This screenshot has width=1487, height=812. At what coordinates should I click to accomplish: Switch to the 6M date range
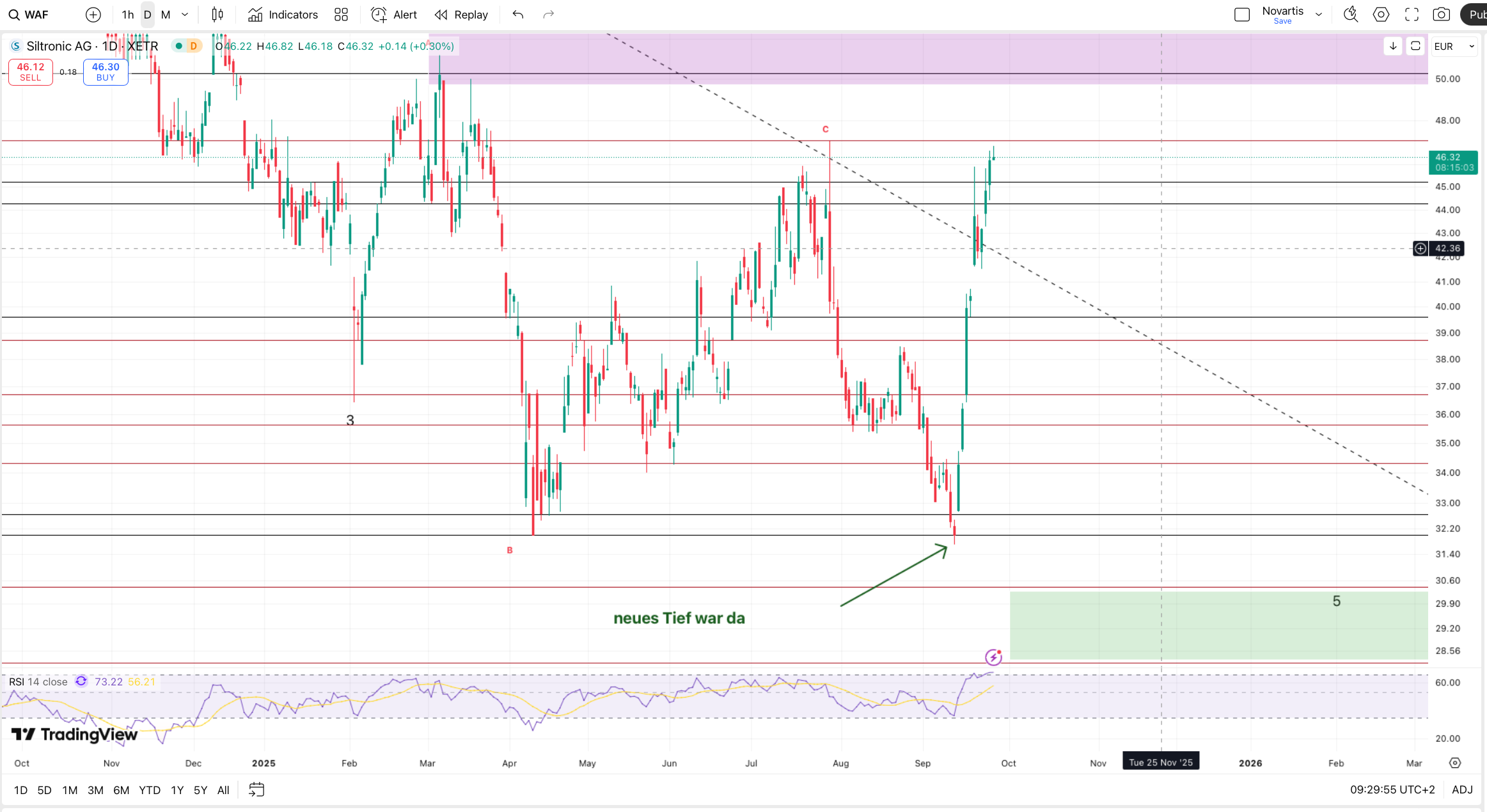point(121,790)
